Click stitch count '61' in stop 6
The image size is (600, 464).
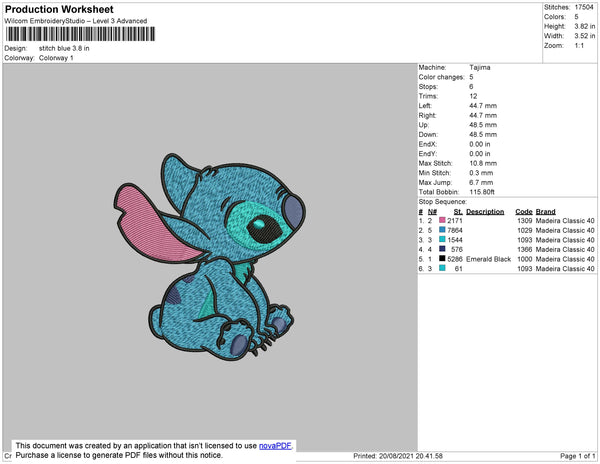[x=458, y=269]
